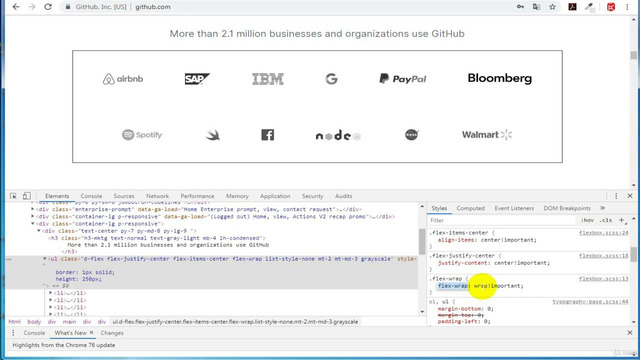Bookmark this page with the star icon
640x360 pixels.
(552, 7)
